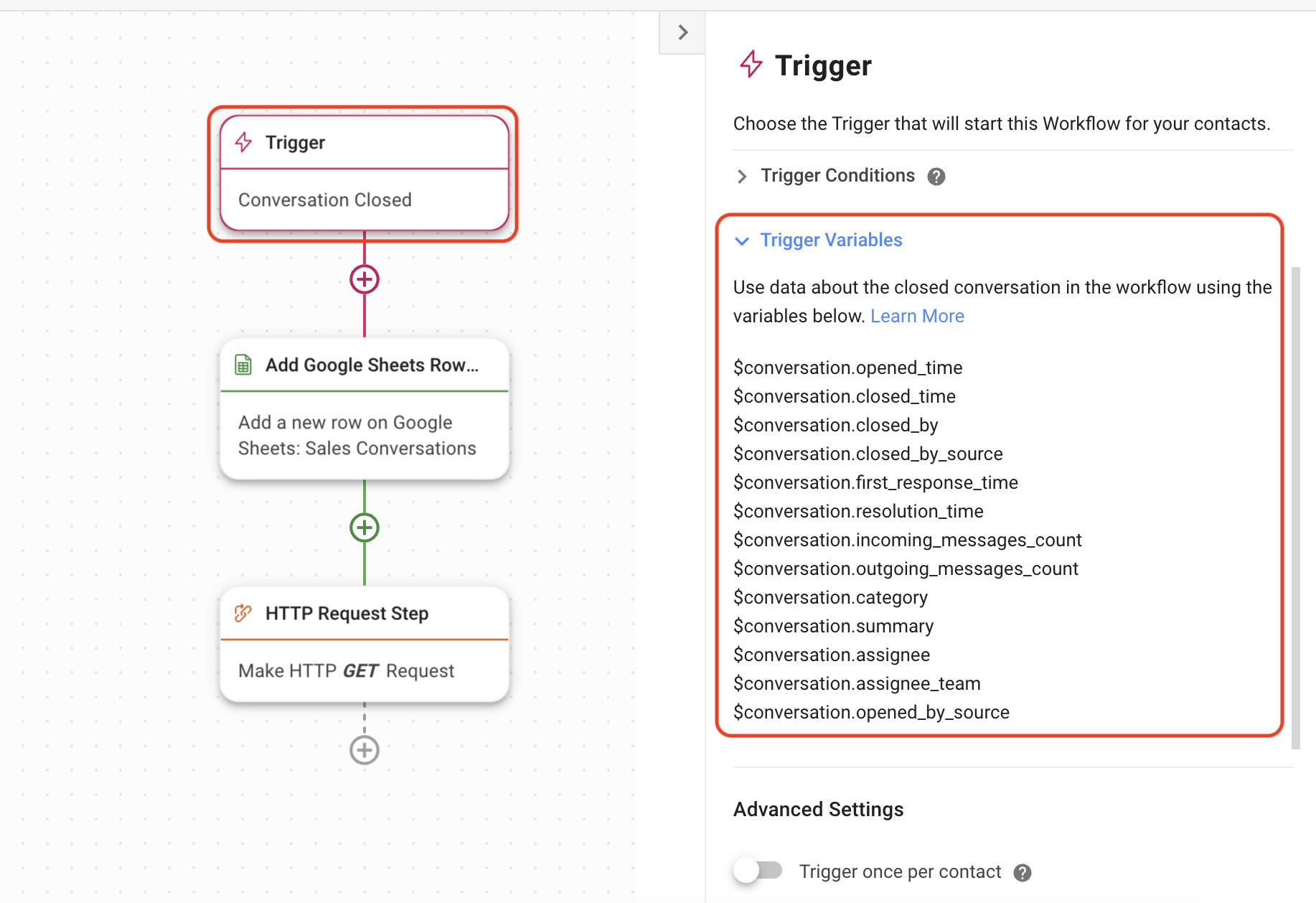Click the $conversation.summary variable
The width and height of the screenshot is (1316, 903).
[x=833, y=626]
